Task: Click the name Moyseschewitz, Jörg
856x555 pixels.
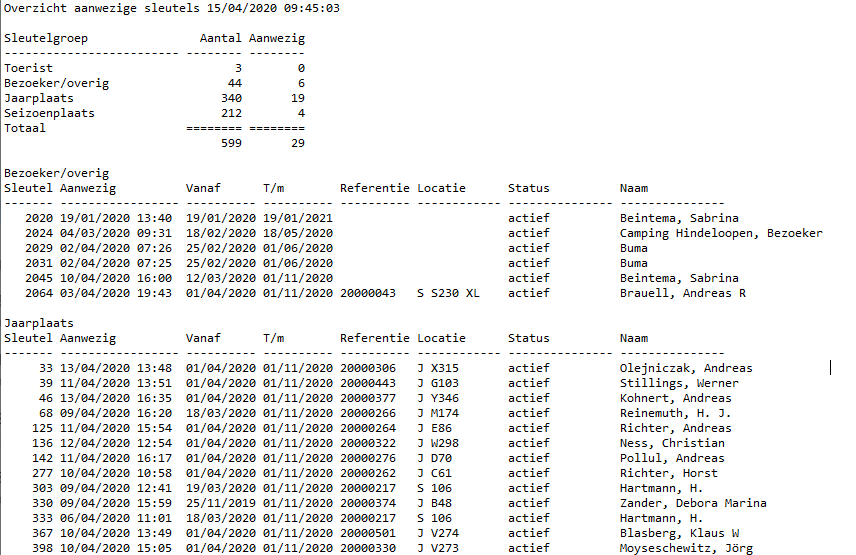Action: point(686,548)
